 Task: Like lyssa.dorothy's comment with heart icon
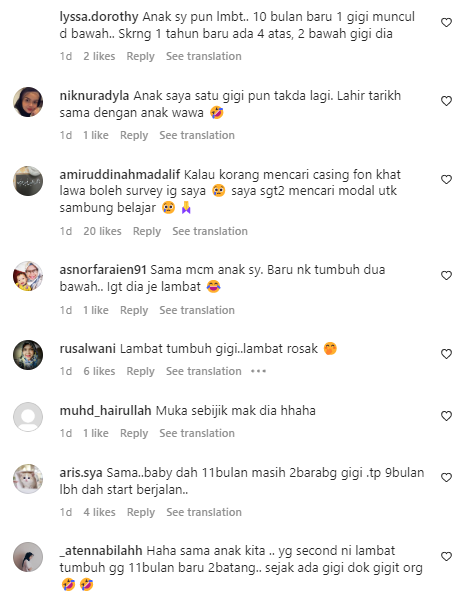tap(446, 23)
